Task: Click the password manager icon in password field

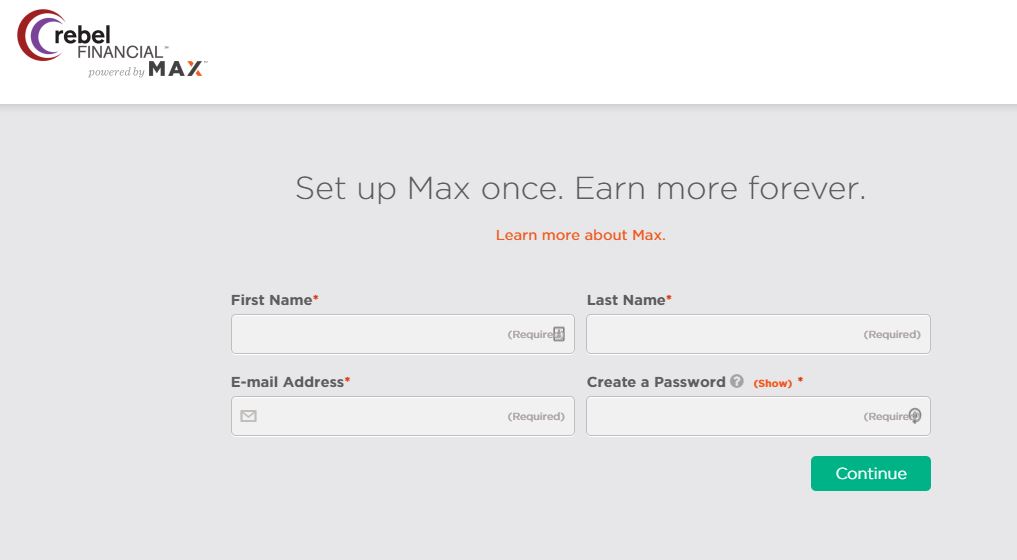Action: pos(915,415)
